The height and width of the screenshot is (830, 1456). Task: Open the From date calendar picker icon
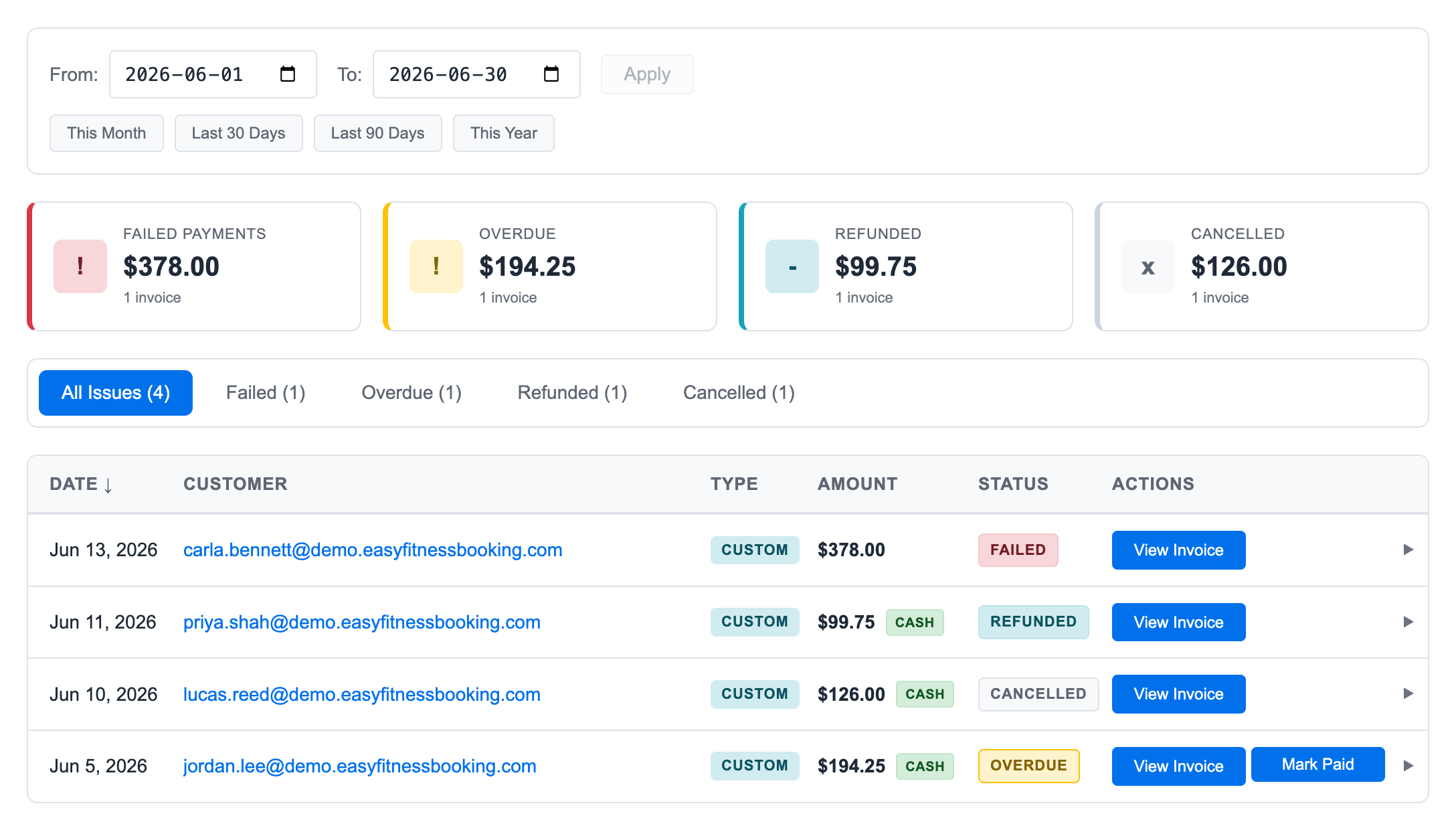[288, 74]
